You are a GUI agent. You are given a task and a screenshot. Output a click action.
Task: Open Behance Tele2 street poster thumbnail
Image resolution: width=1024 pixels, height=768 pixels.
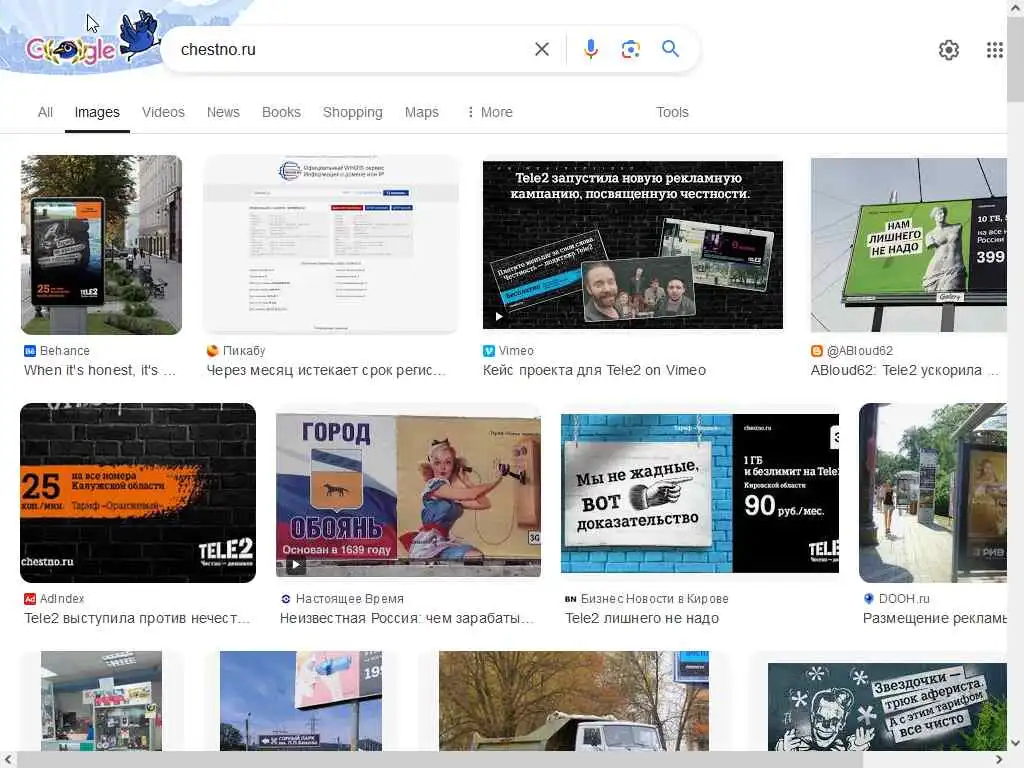point(101,244)
